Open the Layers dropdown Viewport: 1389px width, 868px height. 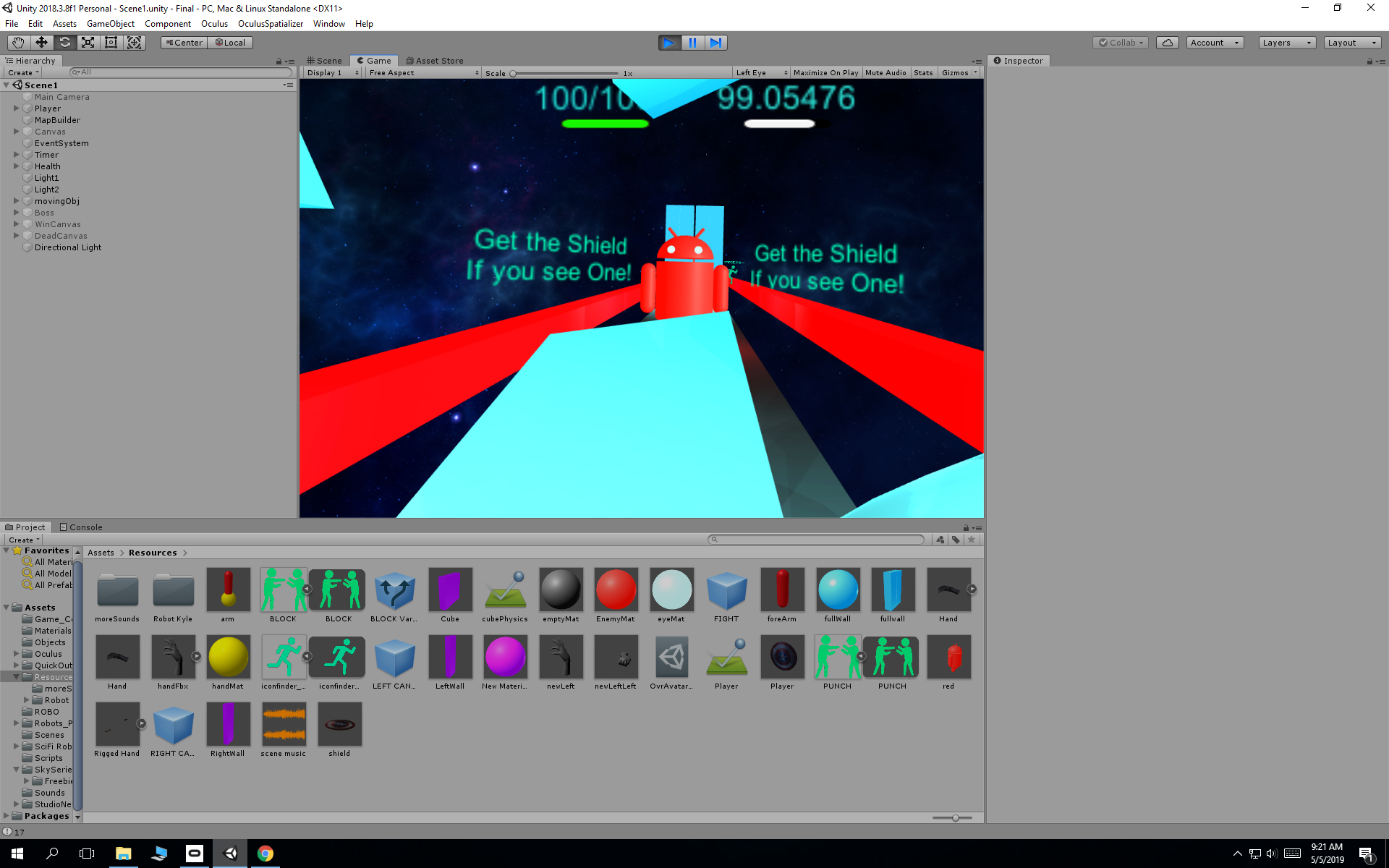(x=1286, y=43)
